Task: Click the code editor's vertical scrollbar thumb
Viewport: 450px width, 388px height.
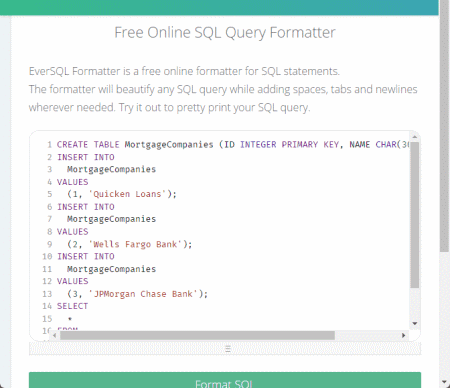Action: (x=415, y=215)
